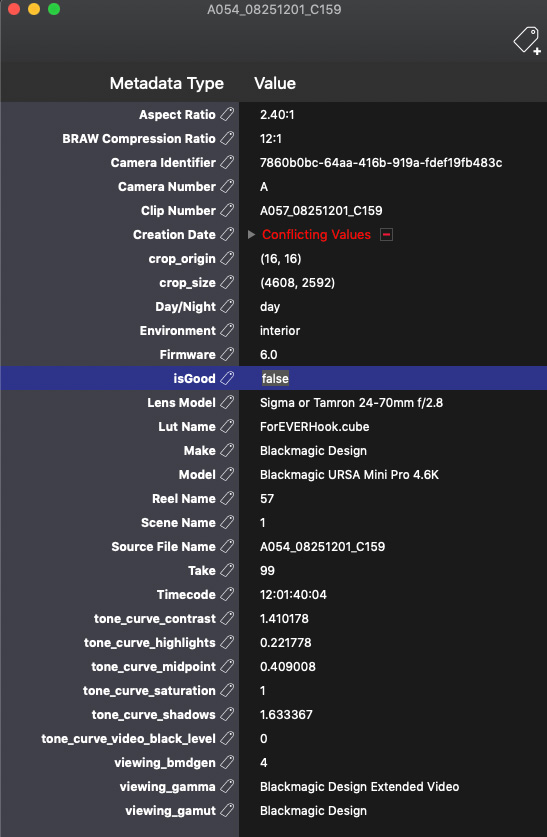
Task: Click edit icon for Lens Model
Action: pyautogui.click(x=227, y=402)
